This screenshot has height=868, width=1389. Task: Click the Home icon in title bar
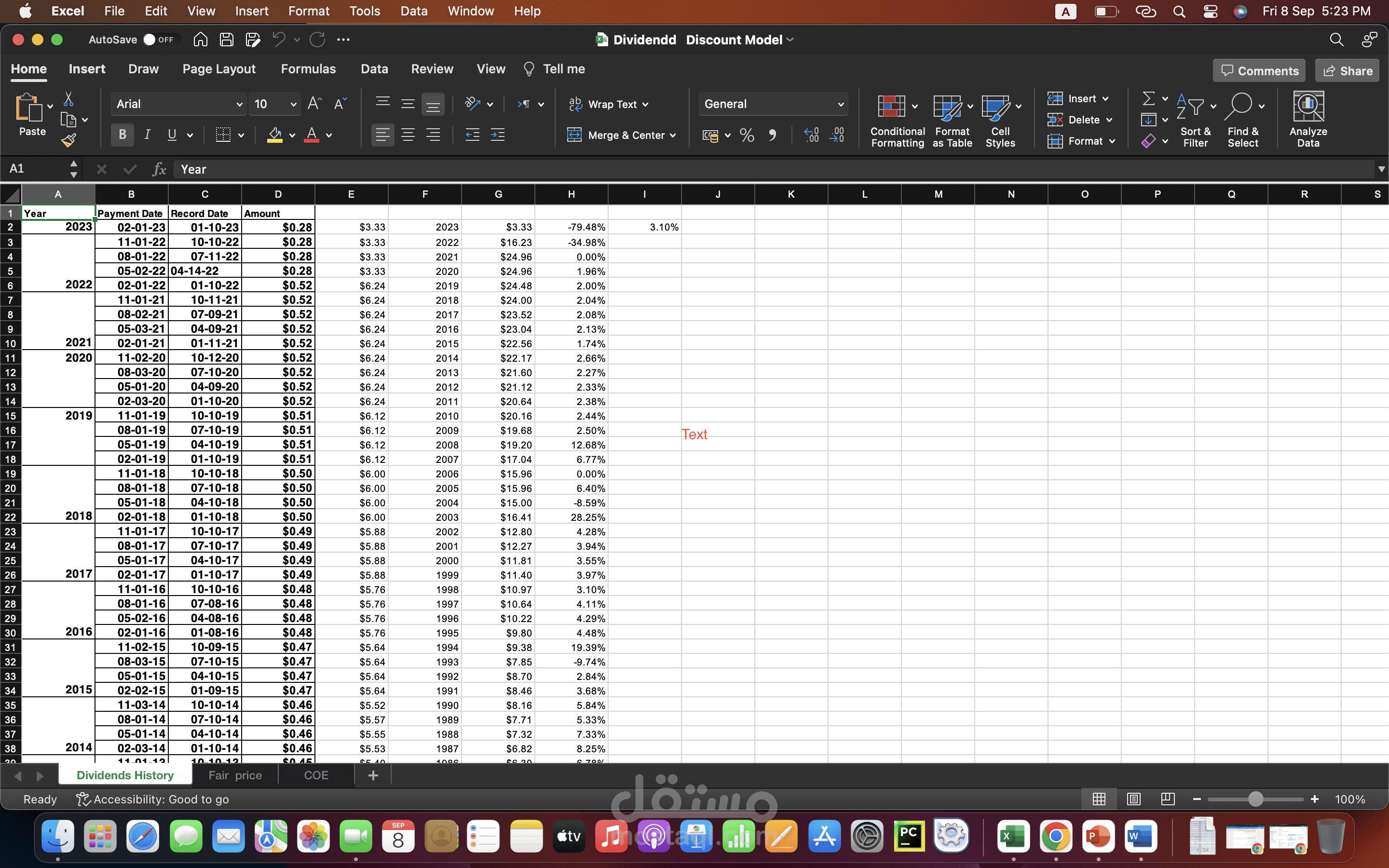click(200, 40)
